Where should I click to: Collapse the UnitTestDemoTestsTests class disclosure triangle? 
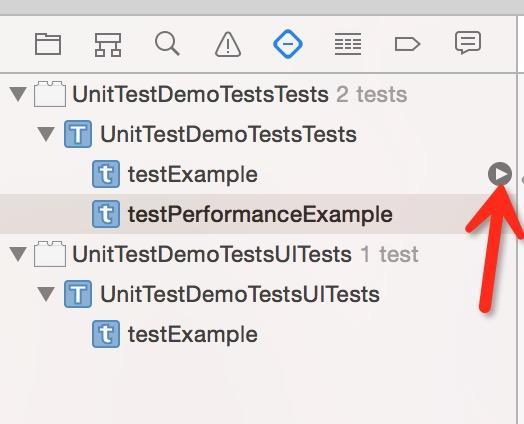pos(46,134)
